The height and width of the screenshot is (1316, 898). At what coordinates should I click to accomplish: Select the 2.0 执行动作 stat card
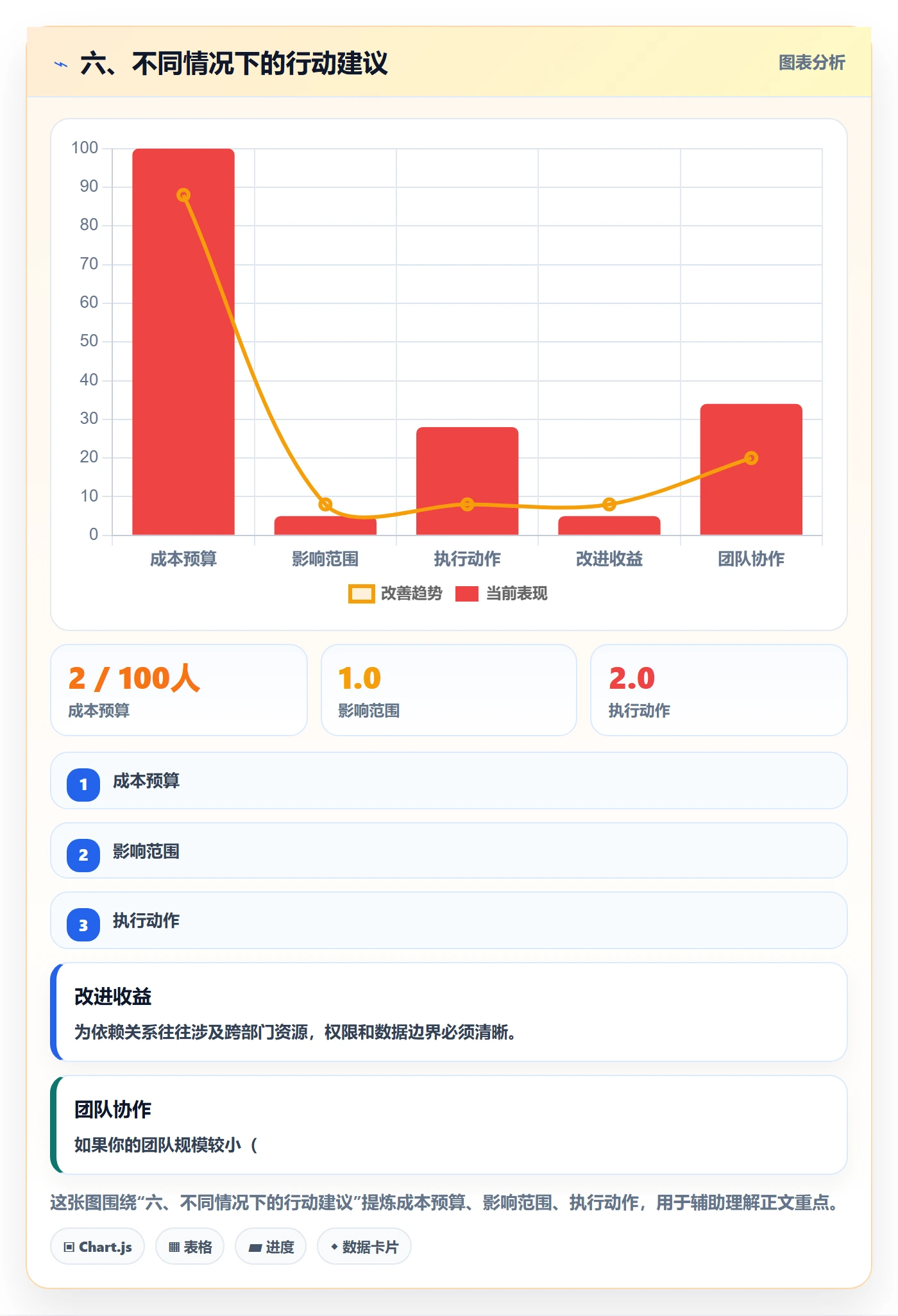[x=719, y=690]
